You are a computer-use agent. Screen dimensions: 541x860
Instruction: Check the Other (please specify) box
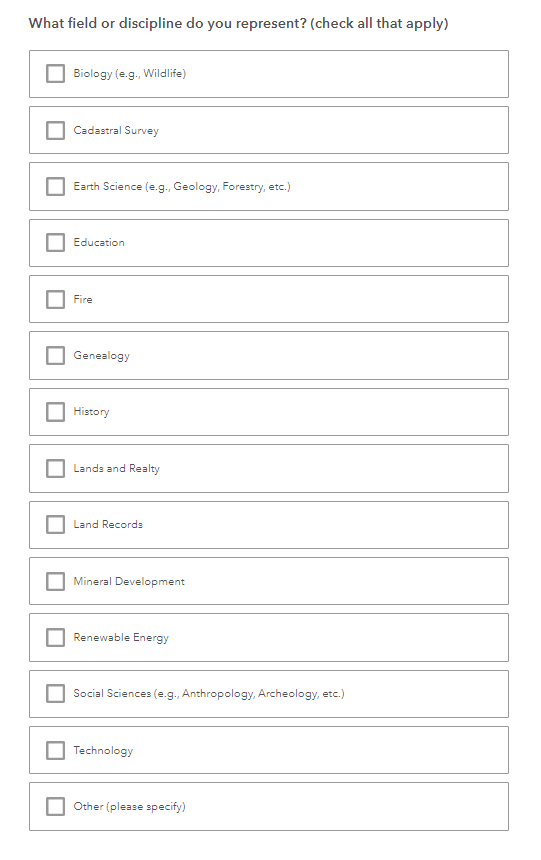coord(55,806)
